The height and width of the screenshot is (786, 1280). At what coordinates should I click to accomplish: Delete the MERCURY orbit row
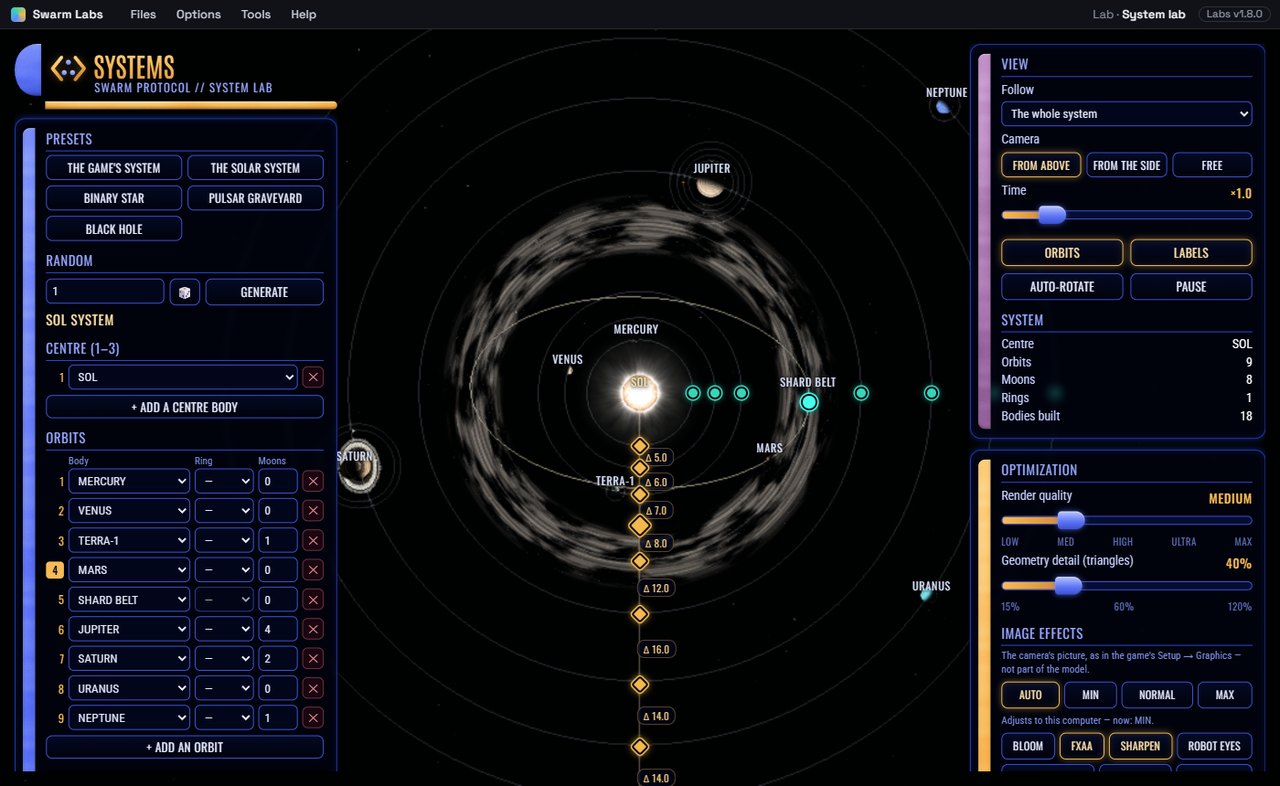point(313,481)
